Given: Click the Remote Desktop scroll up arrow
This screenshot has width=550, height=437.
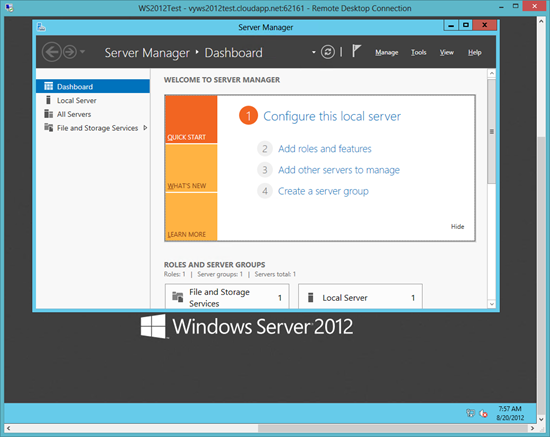Looking at the screenshot, I should [x=541, y=21].
